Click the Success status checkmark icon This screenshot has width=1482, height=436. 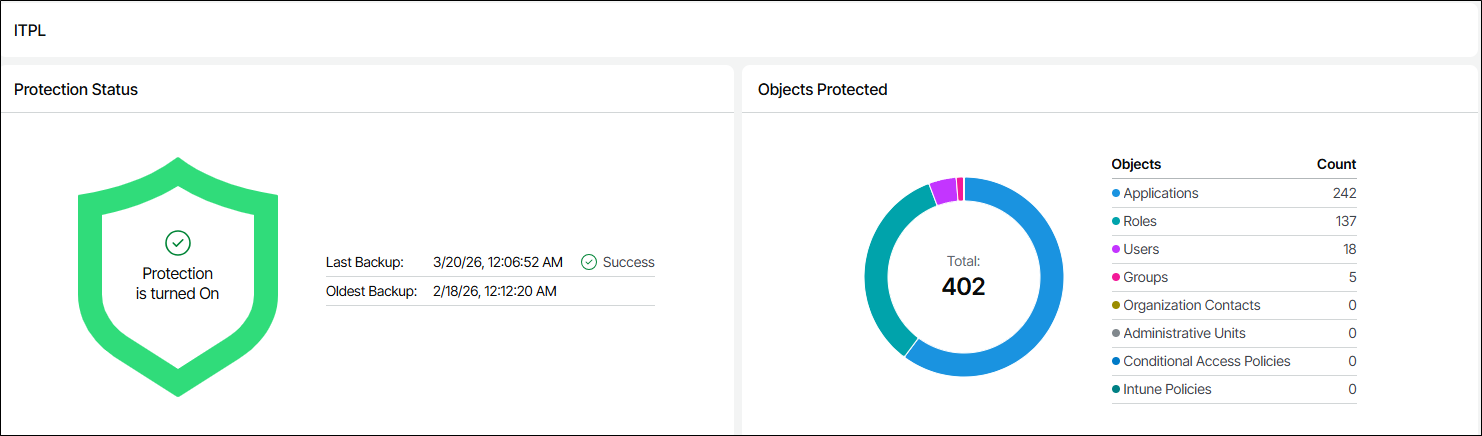tap(589, 262)
